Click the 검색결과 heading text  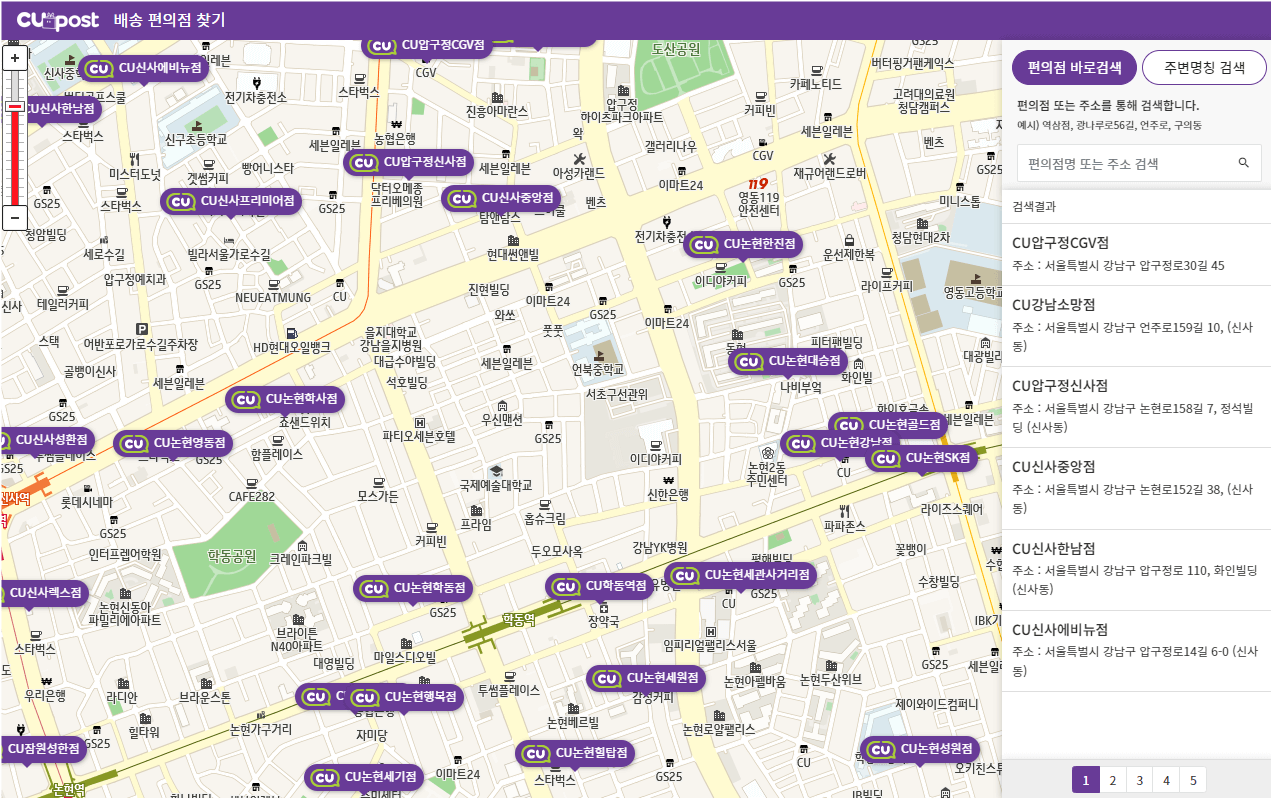point(1034,207)
